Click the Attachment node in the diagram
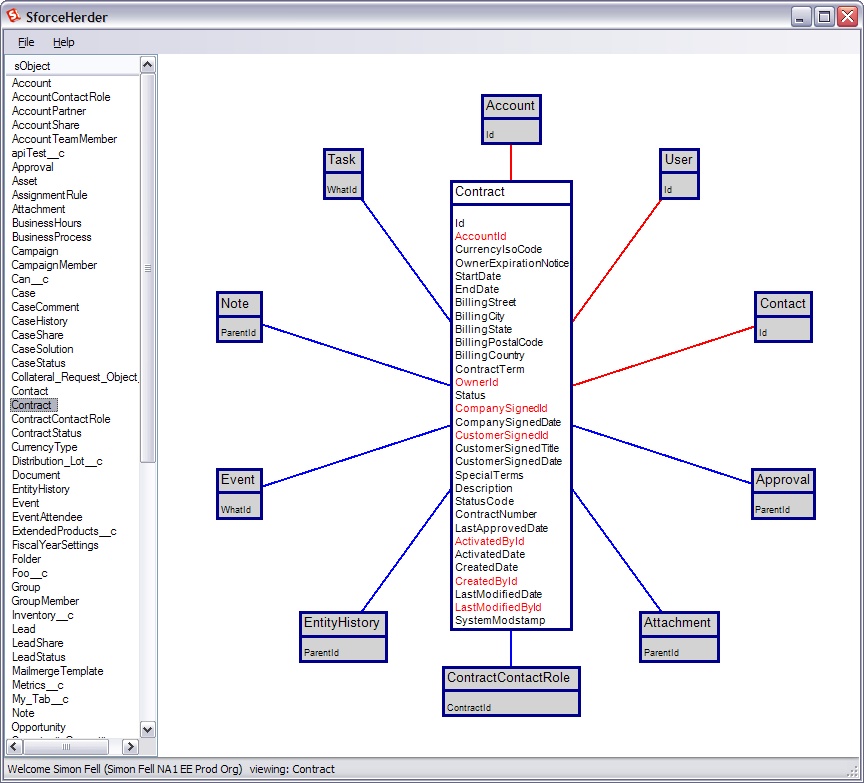 (679, 637)
